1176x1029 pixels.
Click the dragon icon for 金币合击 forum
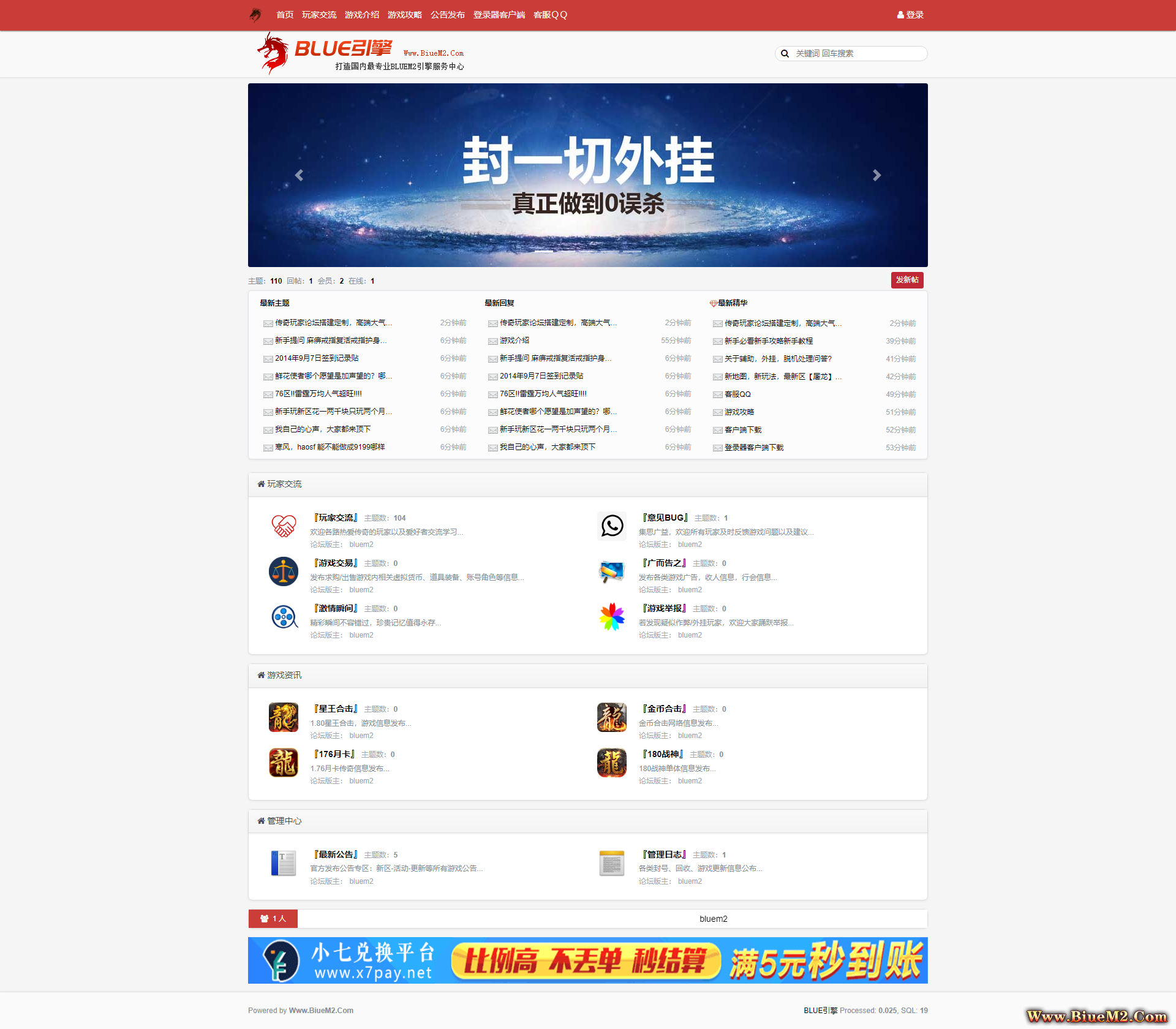612,717
